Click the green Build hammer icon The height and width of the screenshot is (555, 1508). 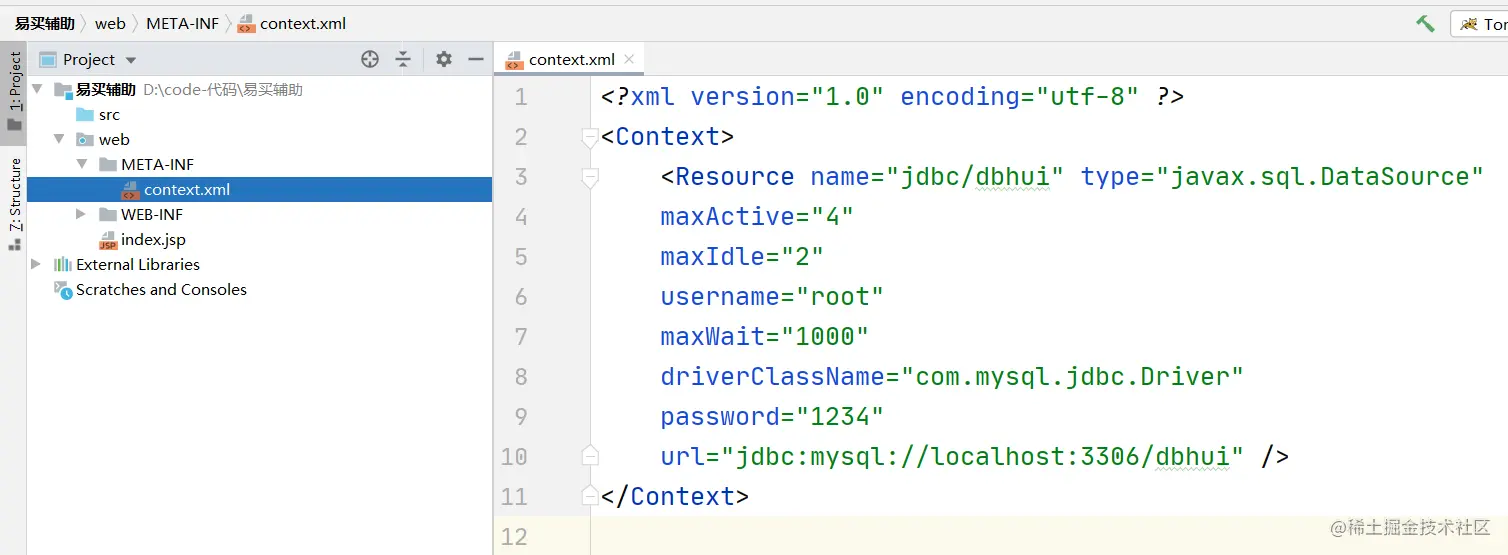tap(1425, 23)
